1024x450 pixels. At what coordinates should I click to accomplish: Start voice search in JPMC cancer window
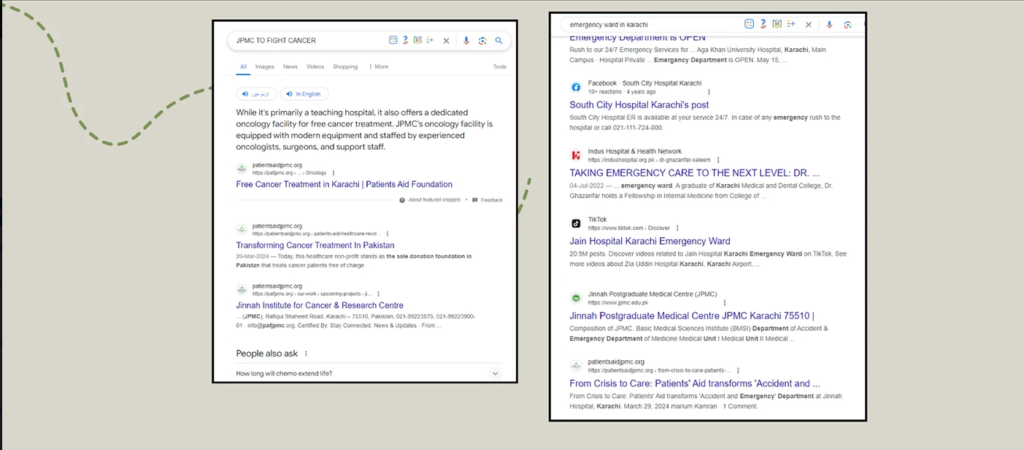466,40
